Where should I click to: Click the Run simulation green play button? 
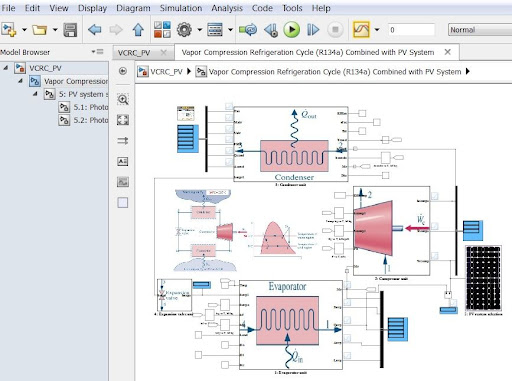coord(292,30)
